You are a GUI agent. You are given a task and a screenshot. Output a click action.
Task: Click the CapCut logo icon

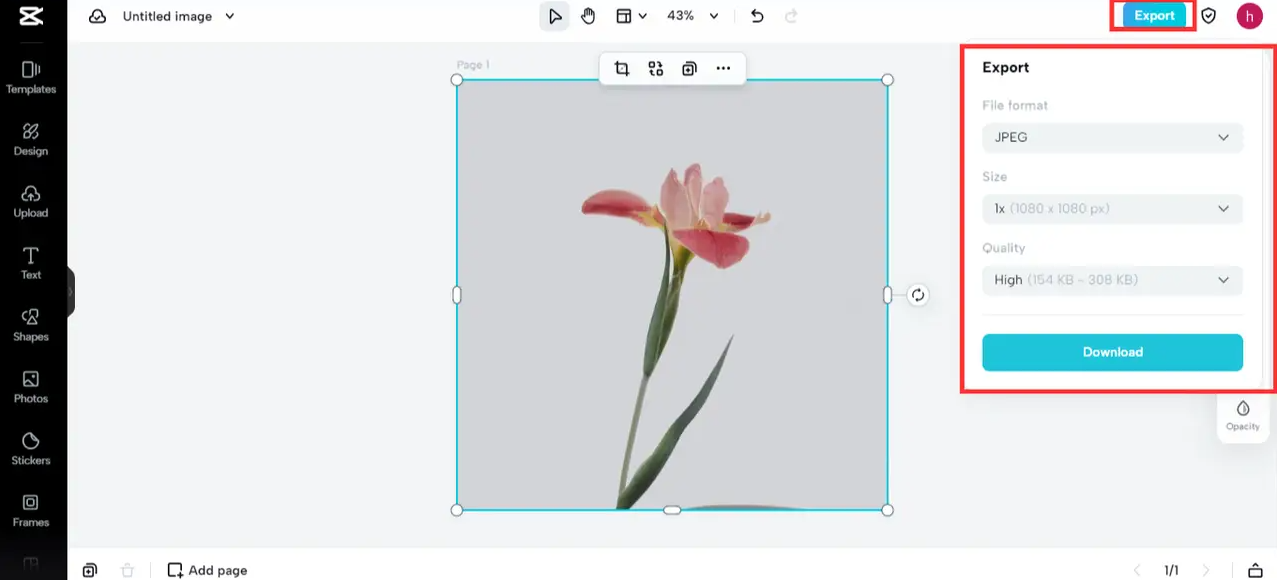tap(31, 17)
